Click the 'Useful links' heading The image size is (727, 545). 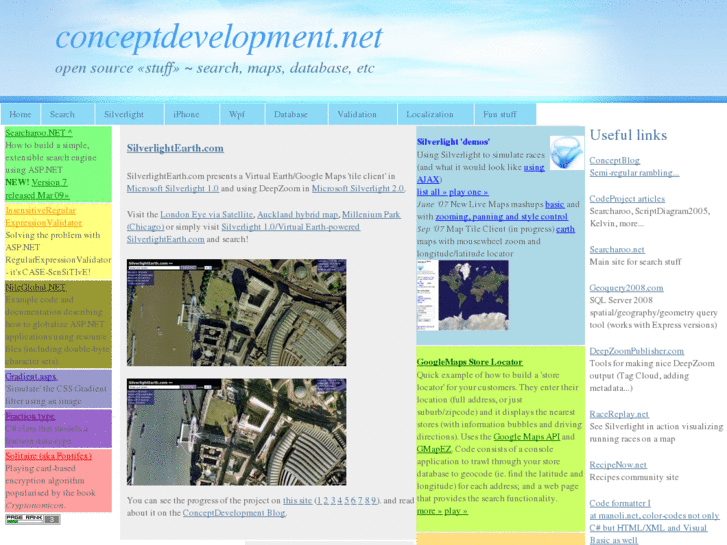(x=628, y=135)
